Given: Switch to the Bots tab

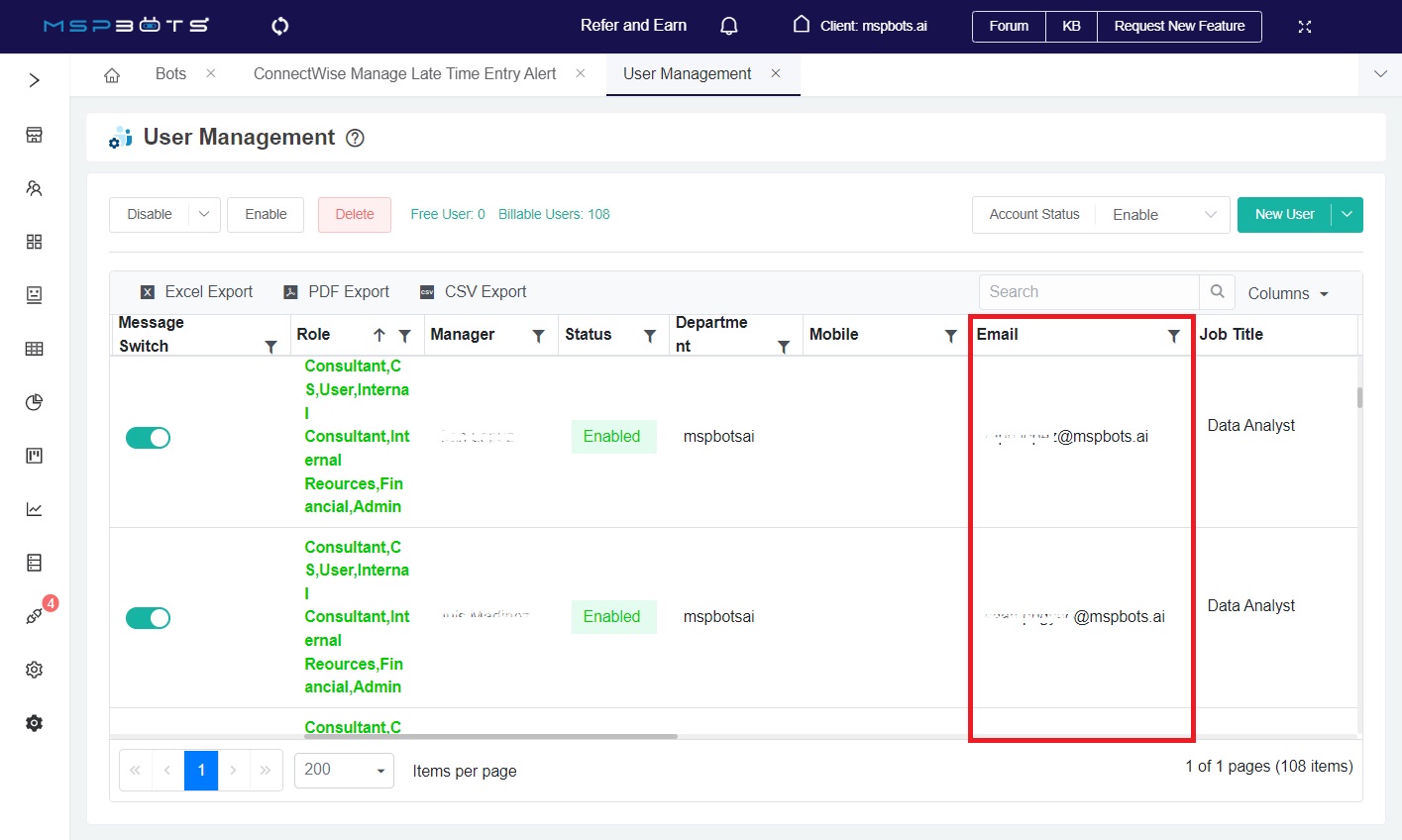Looking at the screenshot, I should 170,74.
